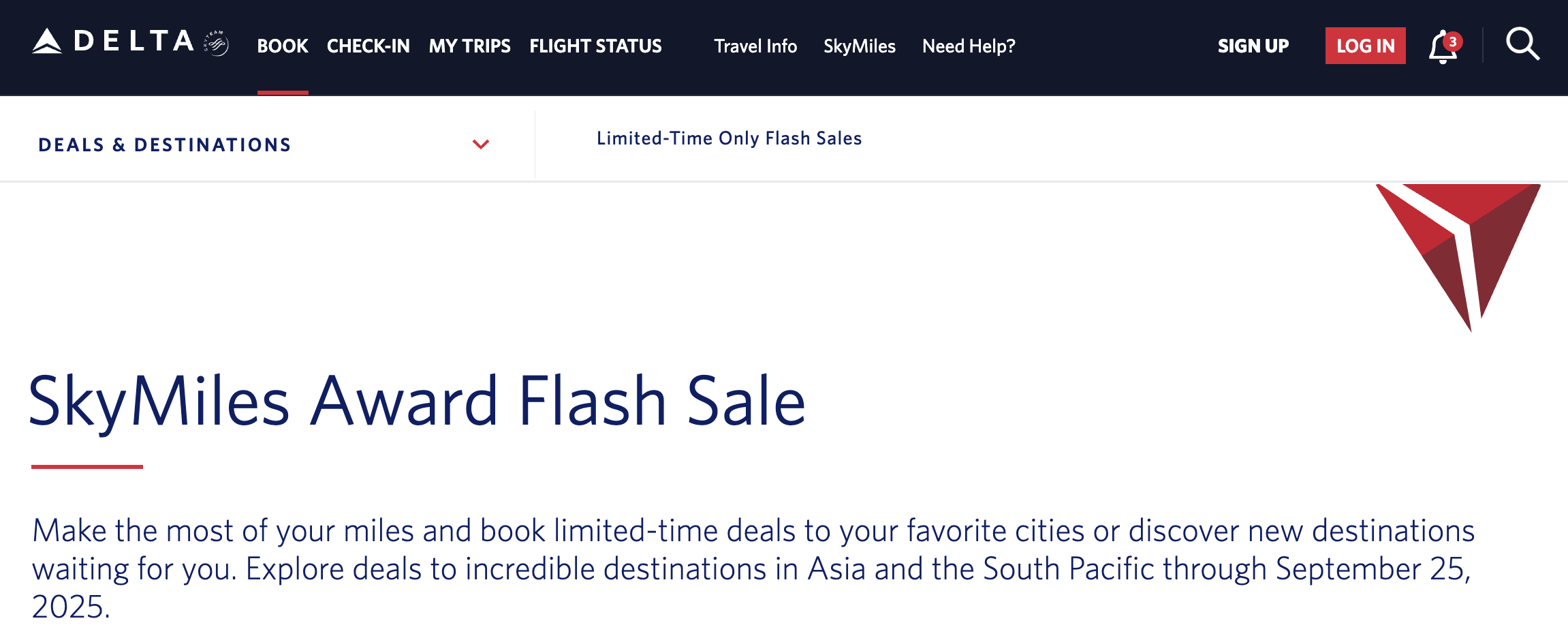
Task: Open the notifications bell
Action: click(x=1441, y=49)
